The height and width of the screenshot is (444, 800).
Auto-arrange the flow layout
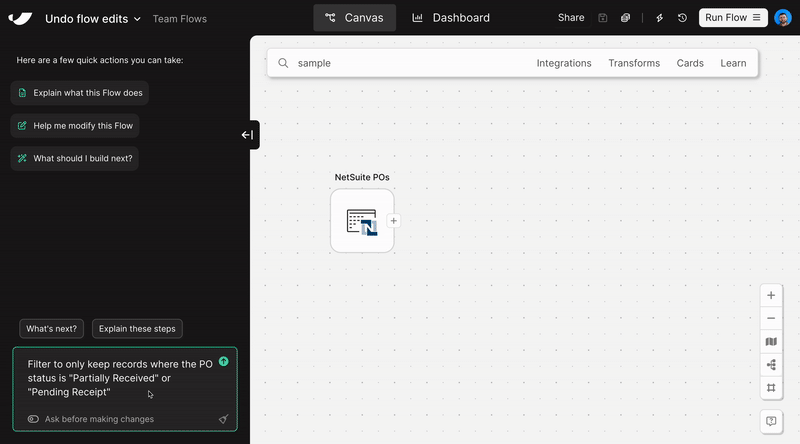771,364
